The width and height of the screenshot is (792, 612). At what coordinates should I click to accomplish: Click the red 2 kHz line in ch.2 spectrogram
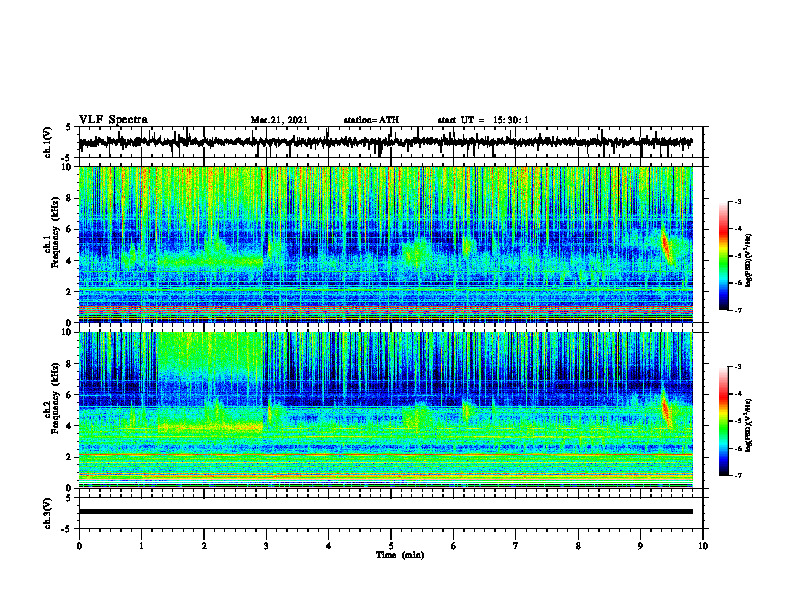point(385,455)
